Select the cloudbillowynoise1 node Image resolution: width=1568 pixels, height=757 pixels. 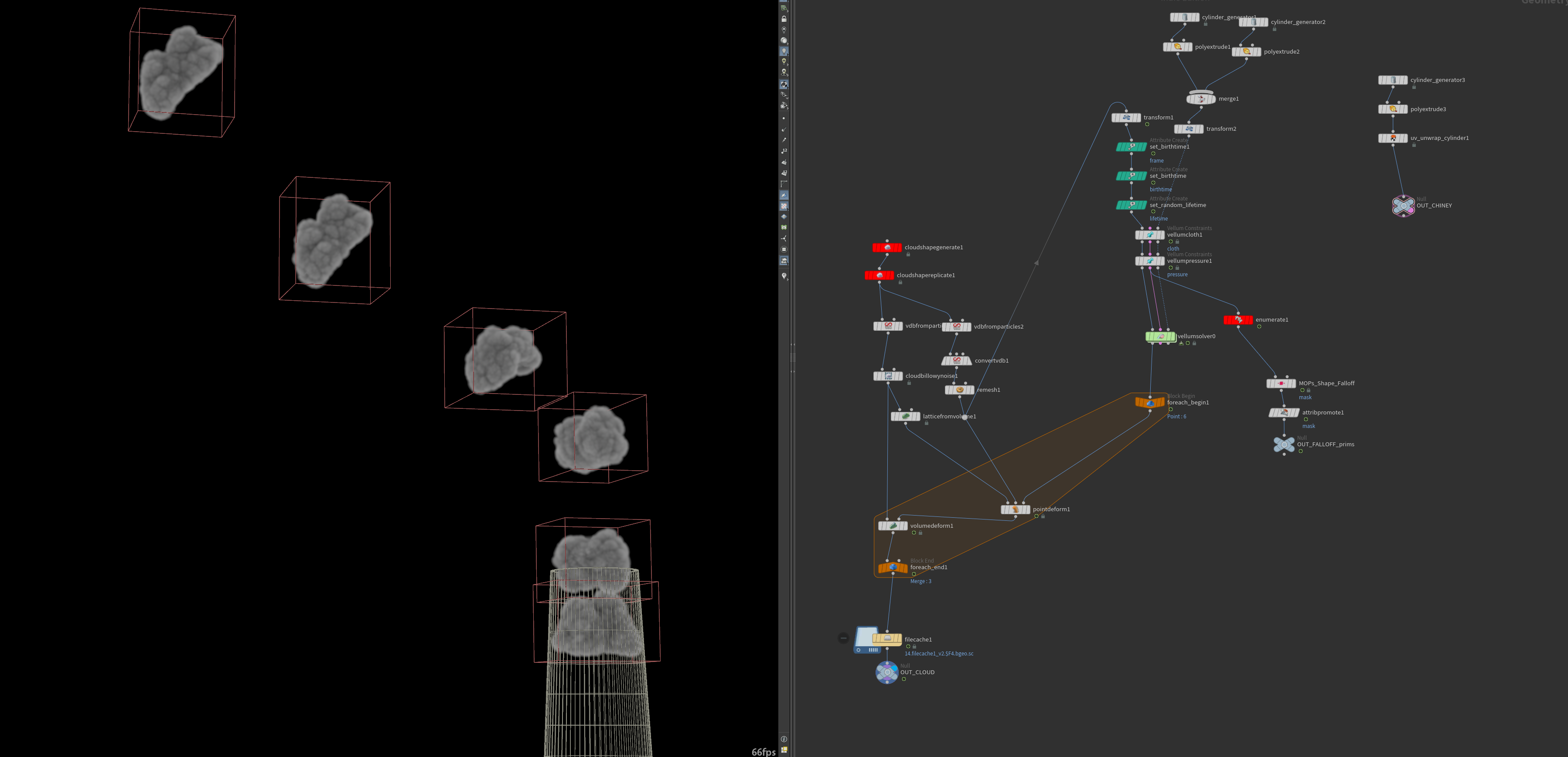point(888,376)
